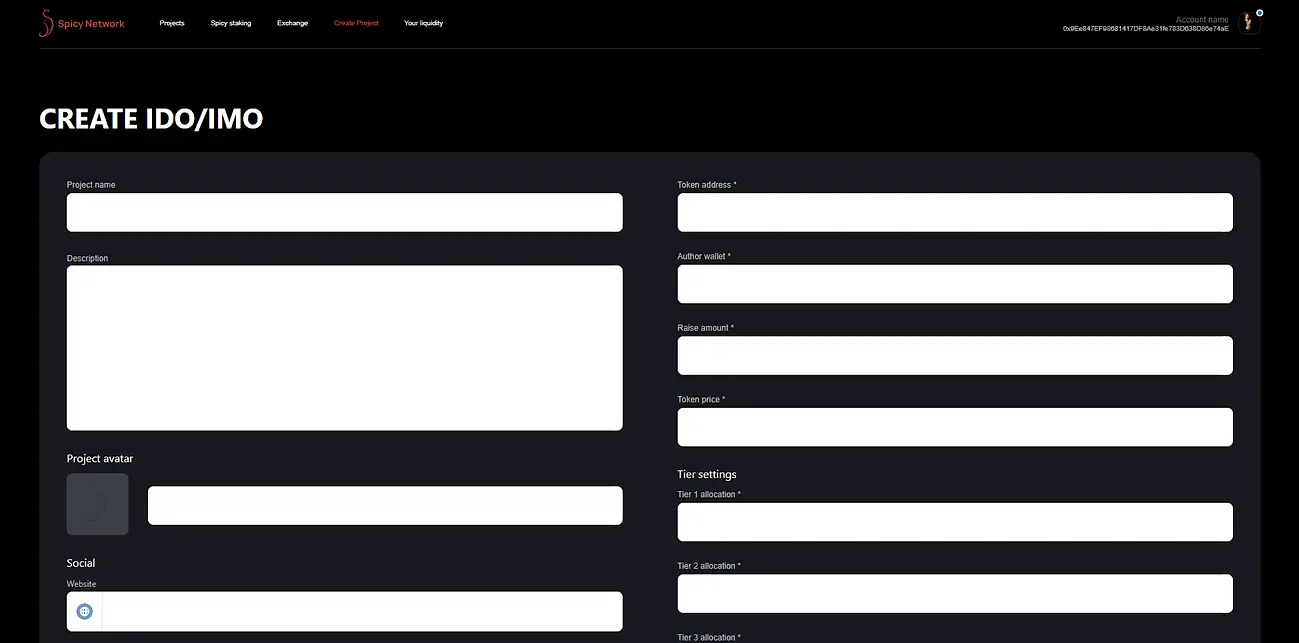
Task: Focus the Token address field
Action: pos(955,212)
